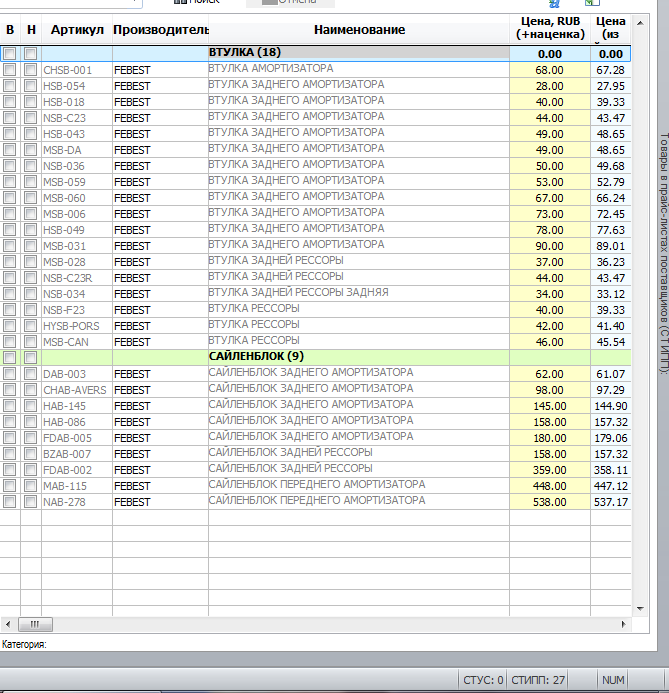669x693 pixels.
Task: Tick the В checkbox for NAB-278
Action: click(10, 502)
